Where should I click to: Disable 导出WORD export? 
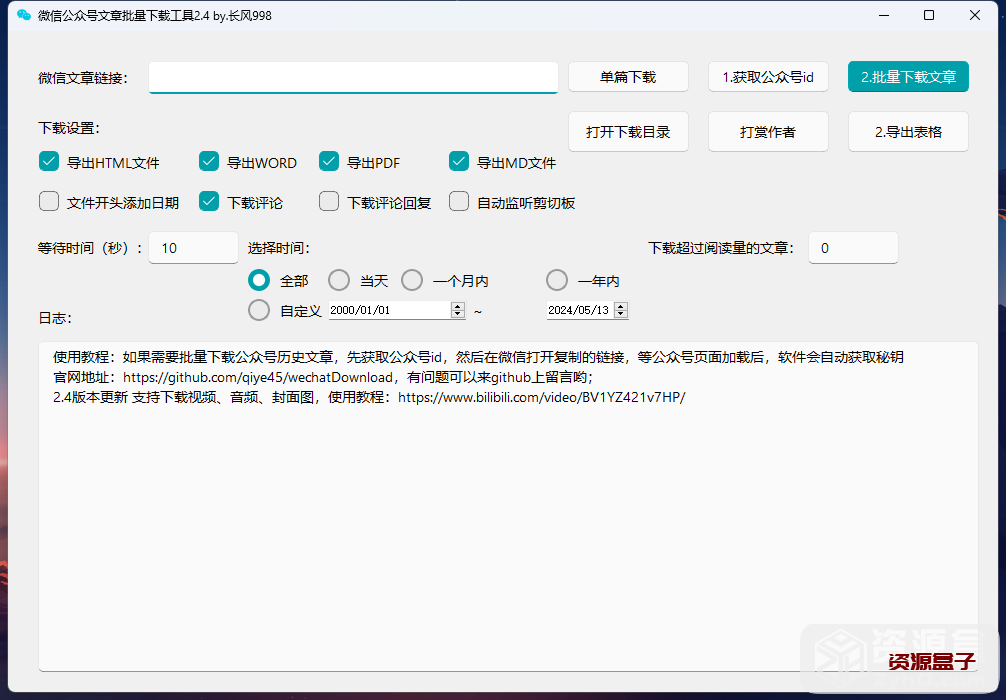pos(208,160)
